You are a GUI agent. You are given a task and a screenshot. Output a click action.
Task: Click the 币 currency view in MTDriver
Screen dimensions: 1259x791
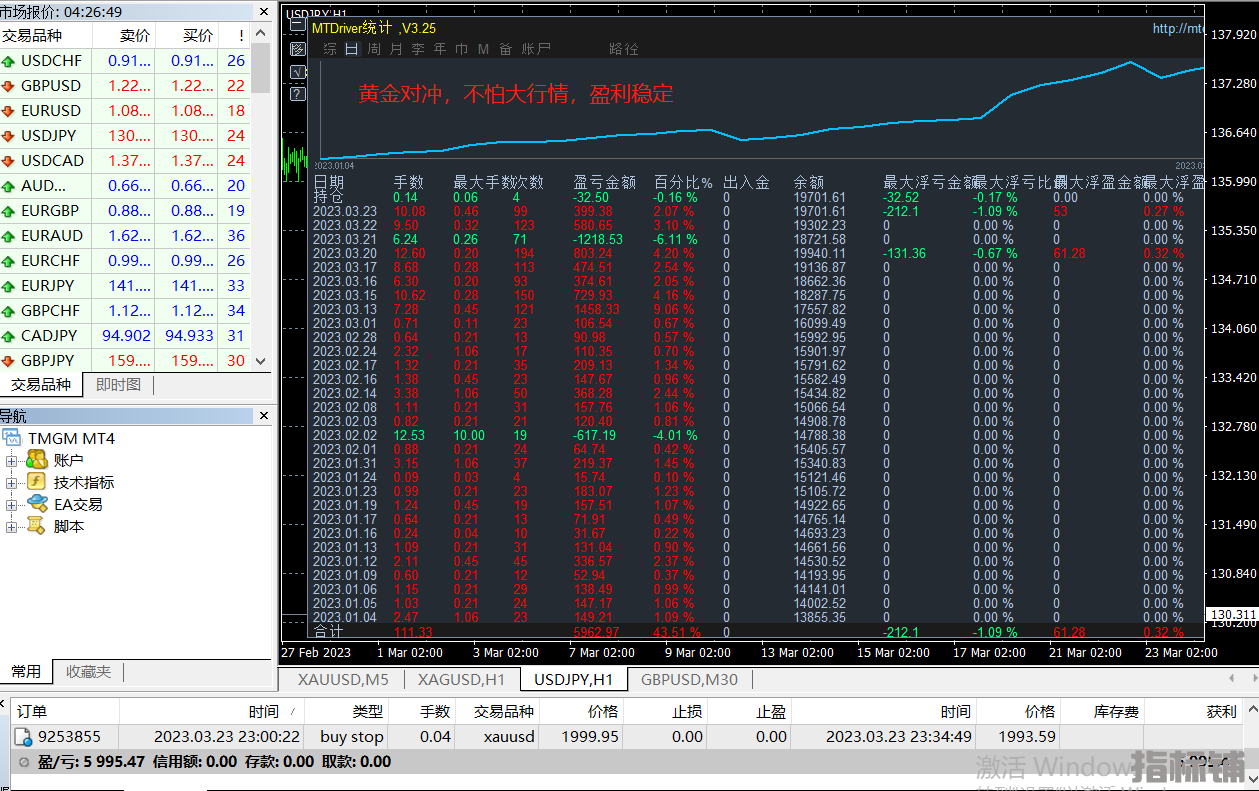[x=462, y=49]
